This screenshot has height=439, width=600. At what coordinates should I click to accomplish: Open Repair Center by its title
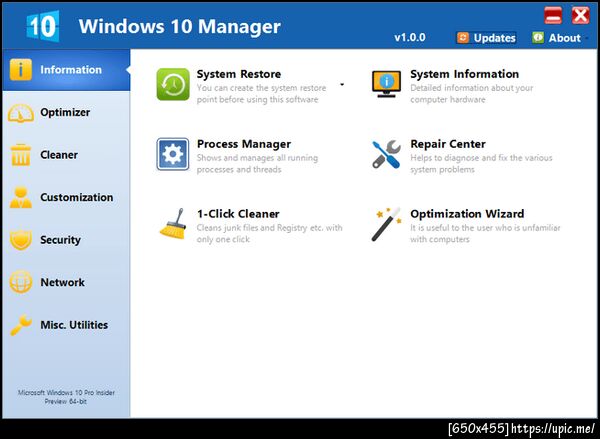448,144
